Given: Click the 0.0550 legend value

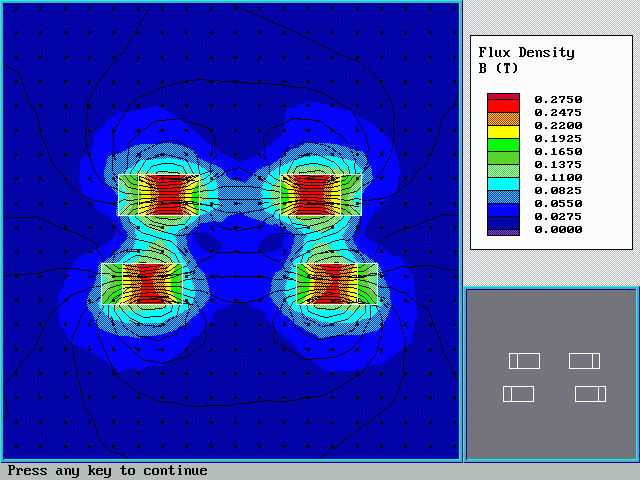Looking at the screenshot, I should 558,204.
